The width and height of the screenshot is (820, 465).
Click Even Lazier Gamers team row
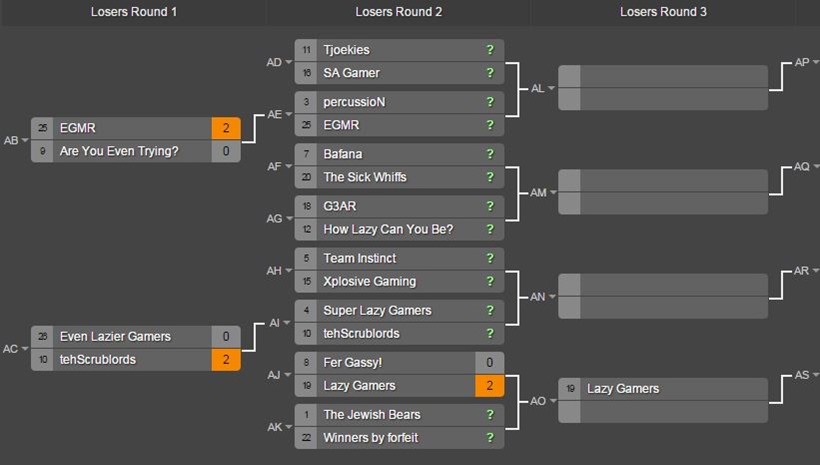pos(135,337)
